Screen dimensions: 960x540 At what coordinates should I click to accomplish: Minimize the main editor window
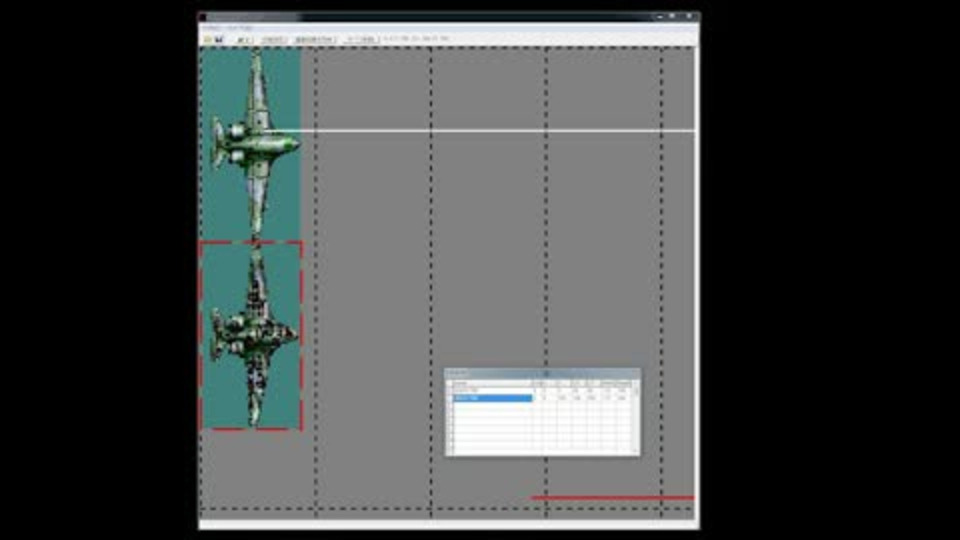659,17
